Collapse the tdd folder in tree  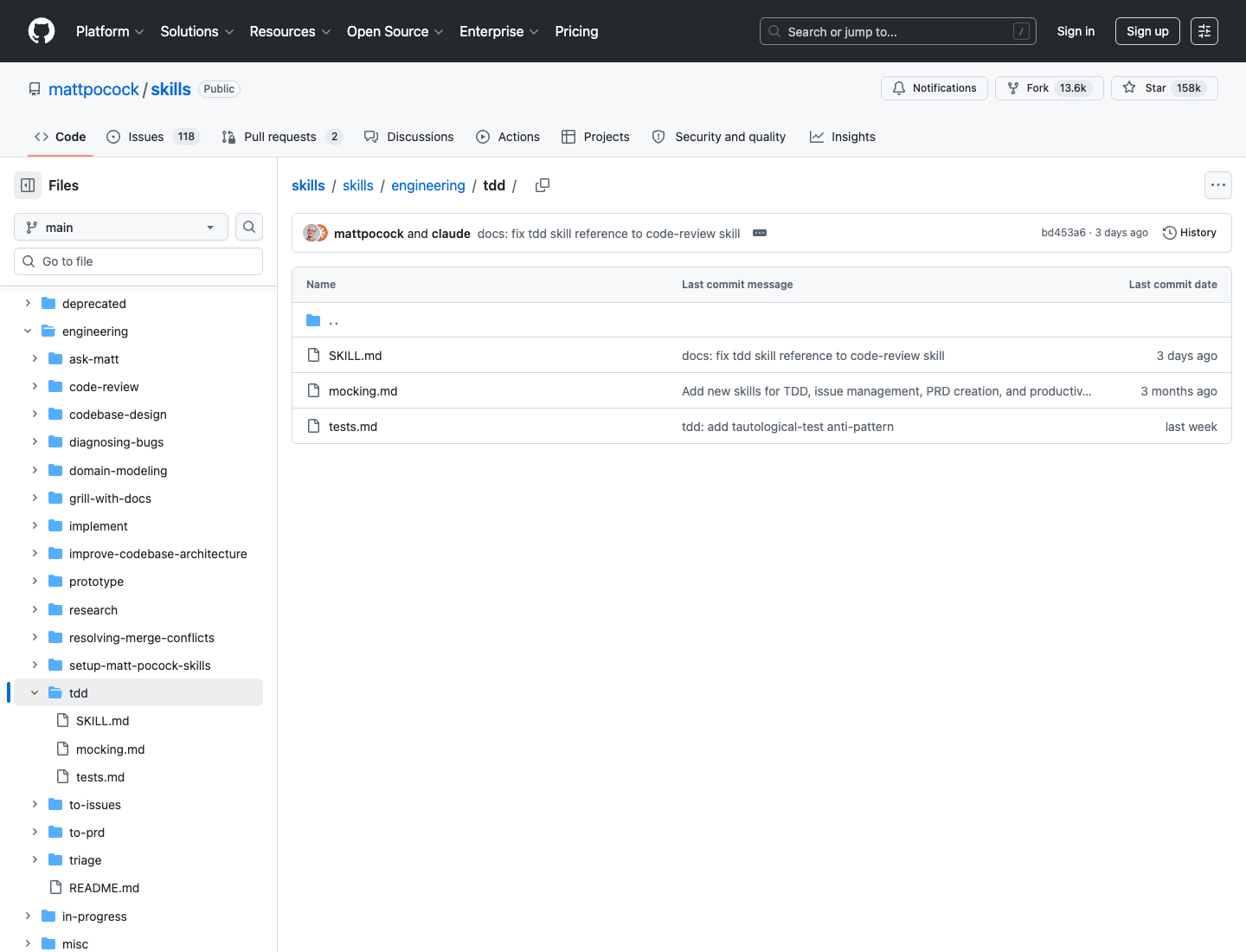(35, 693)
